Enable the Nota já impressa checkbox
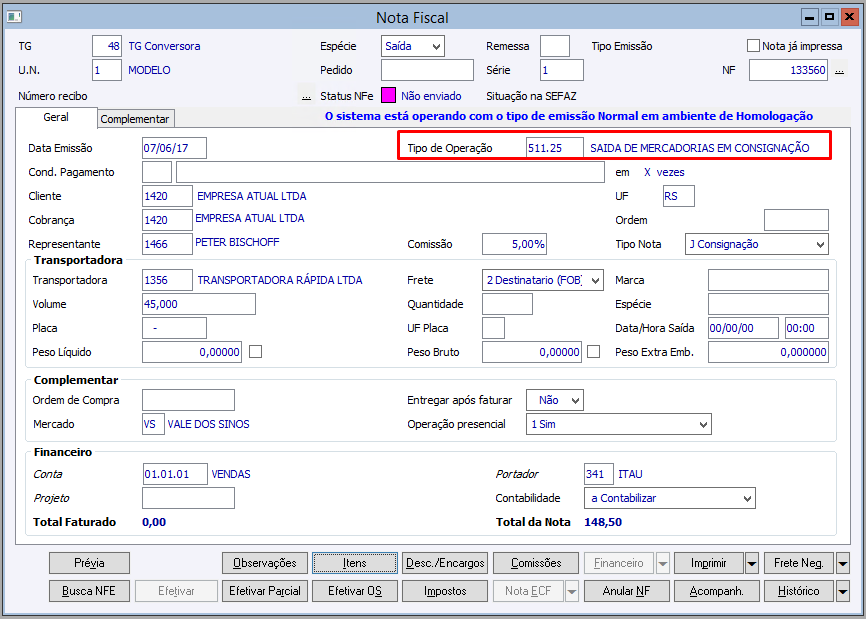This screenshot has height=619, width=866. (753, 46)
